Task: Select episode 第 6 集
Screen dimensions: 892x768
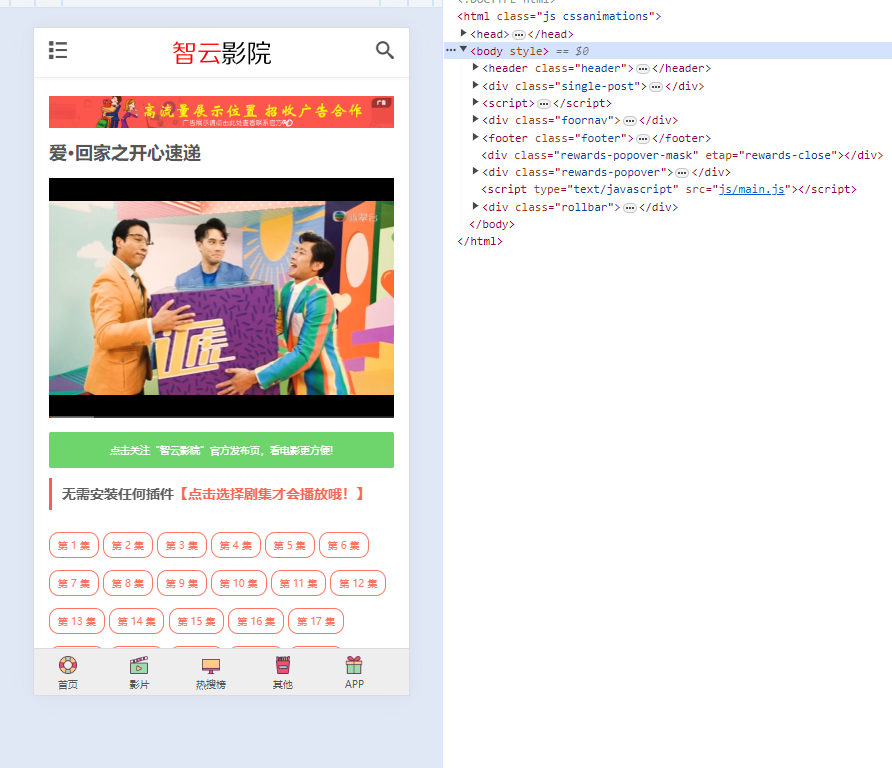Action: pyautogui.click(x=344, y=545)
